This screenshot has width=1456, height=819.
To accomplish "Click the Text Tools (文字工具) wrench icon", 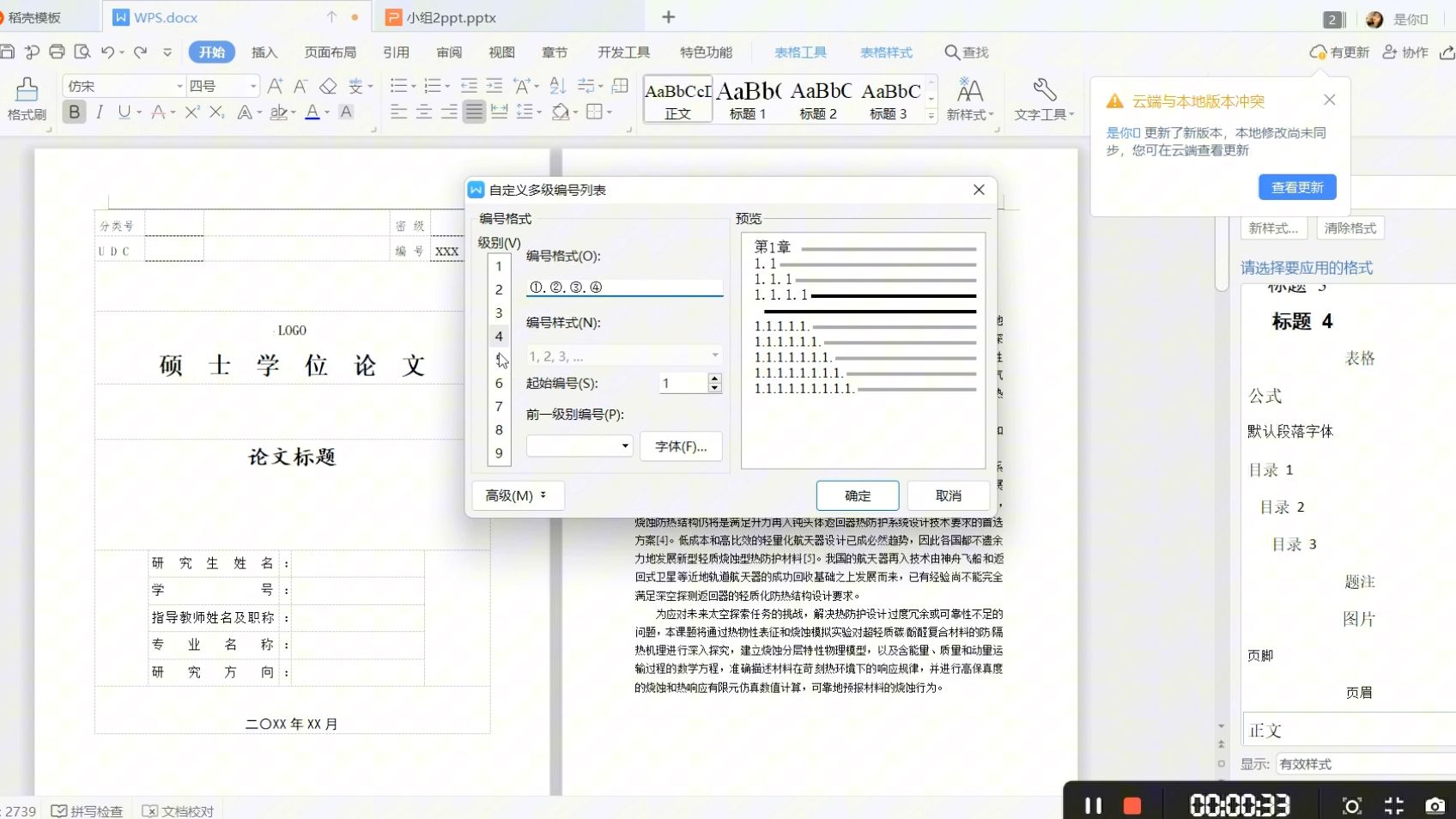I will 1045,89.
